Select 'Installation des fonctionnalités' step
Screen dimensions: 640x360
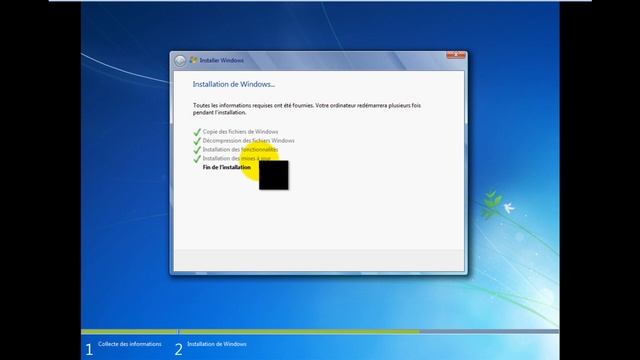coord(240,149)
